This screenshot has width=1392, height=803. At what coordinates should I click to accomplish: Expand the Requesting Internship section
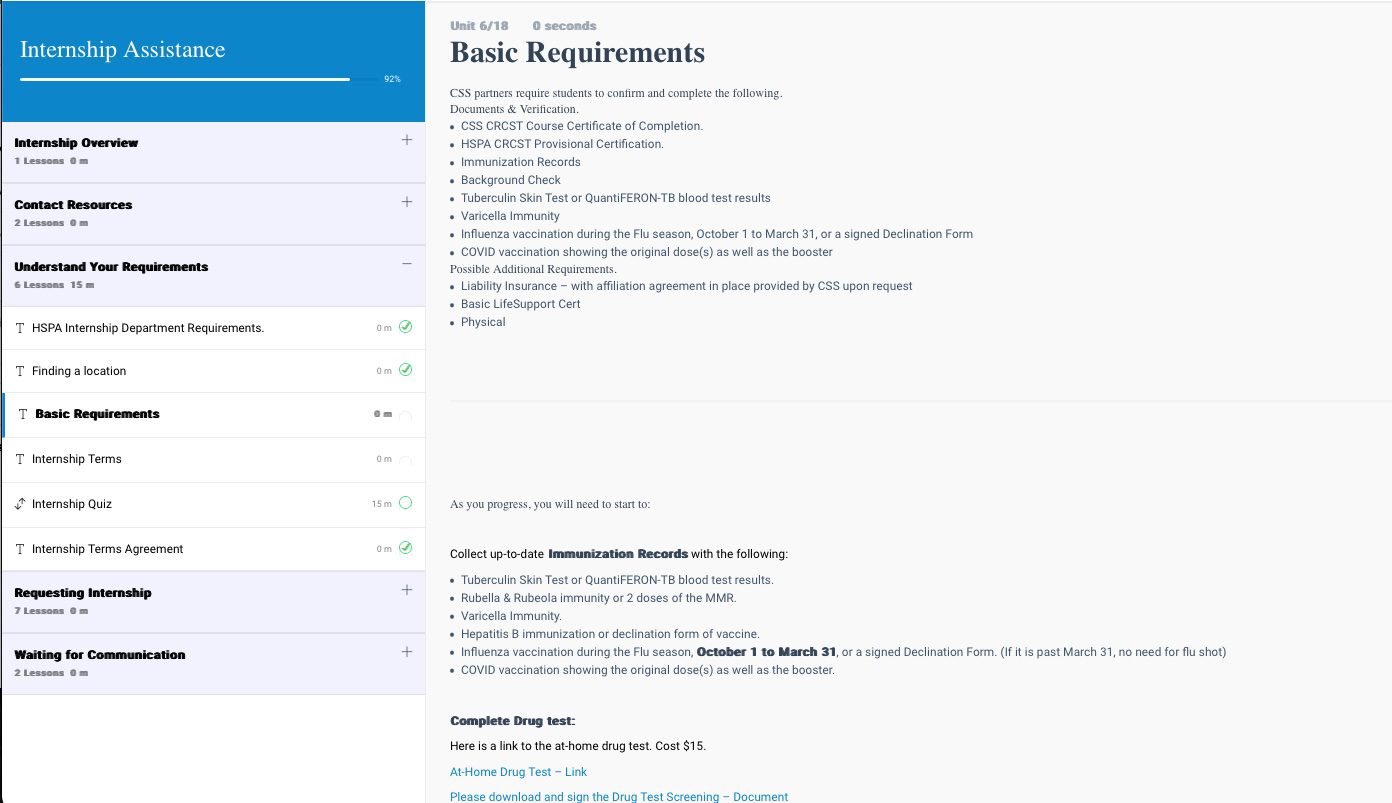406,590
